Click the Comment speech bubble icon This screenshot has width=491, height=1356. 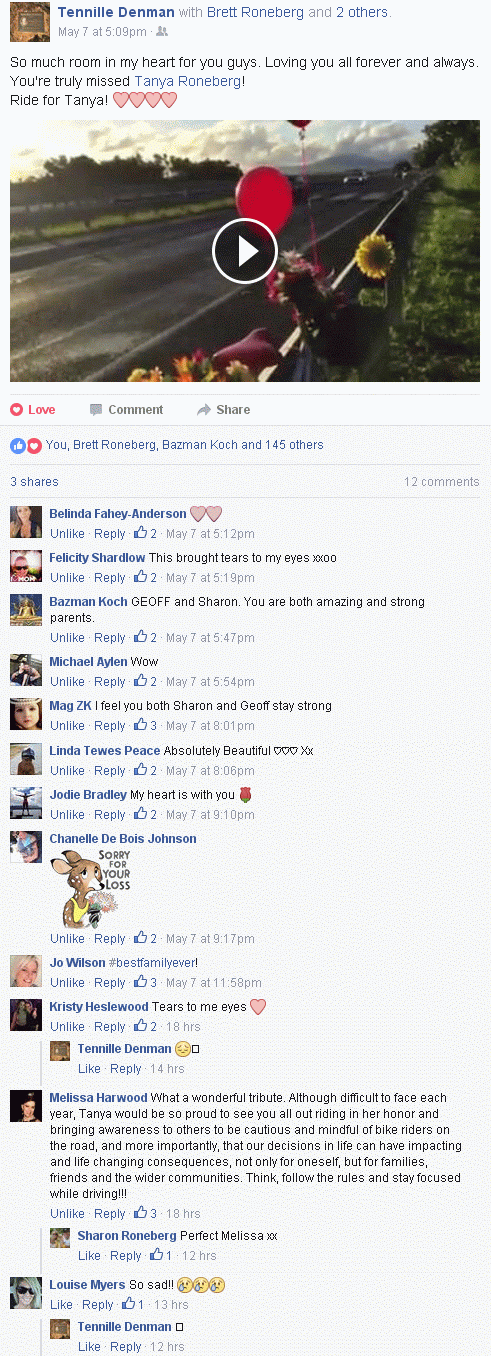point(96,410)
